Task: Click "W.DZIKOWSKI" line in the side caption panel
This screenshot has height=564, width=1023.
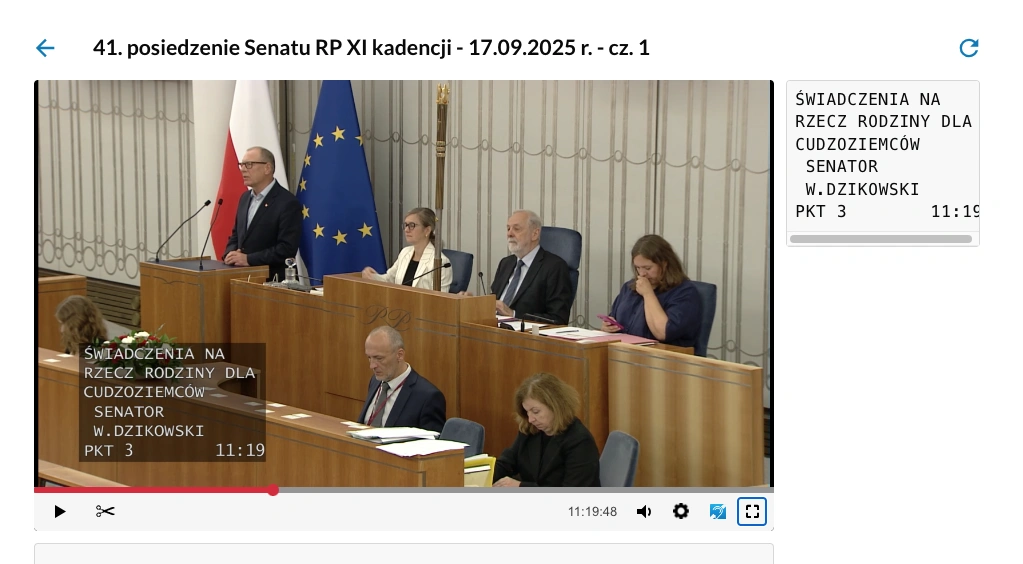Action: pos(862,189)
